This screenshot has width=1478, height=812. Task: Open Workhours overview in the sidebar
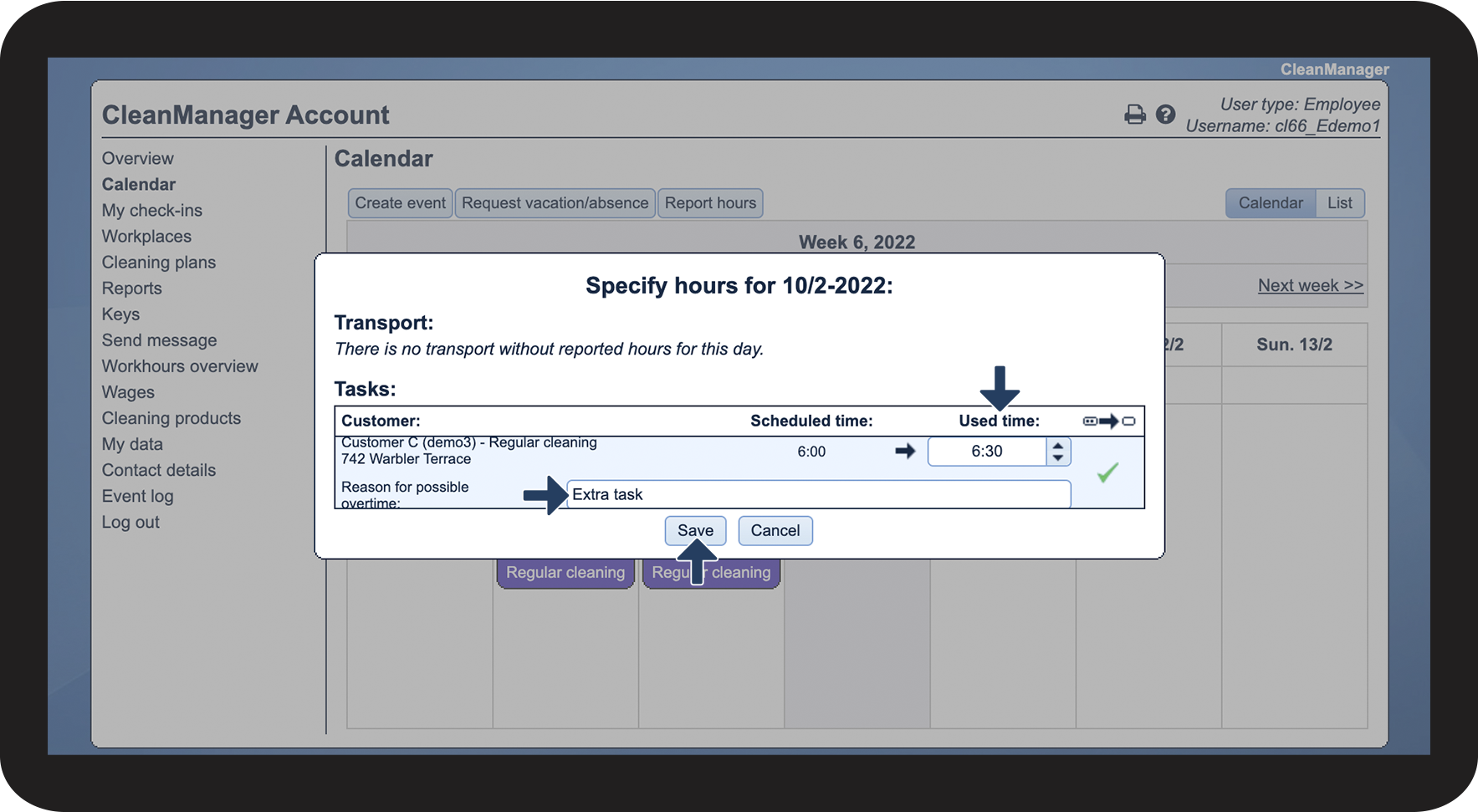point(180,365)
